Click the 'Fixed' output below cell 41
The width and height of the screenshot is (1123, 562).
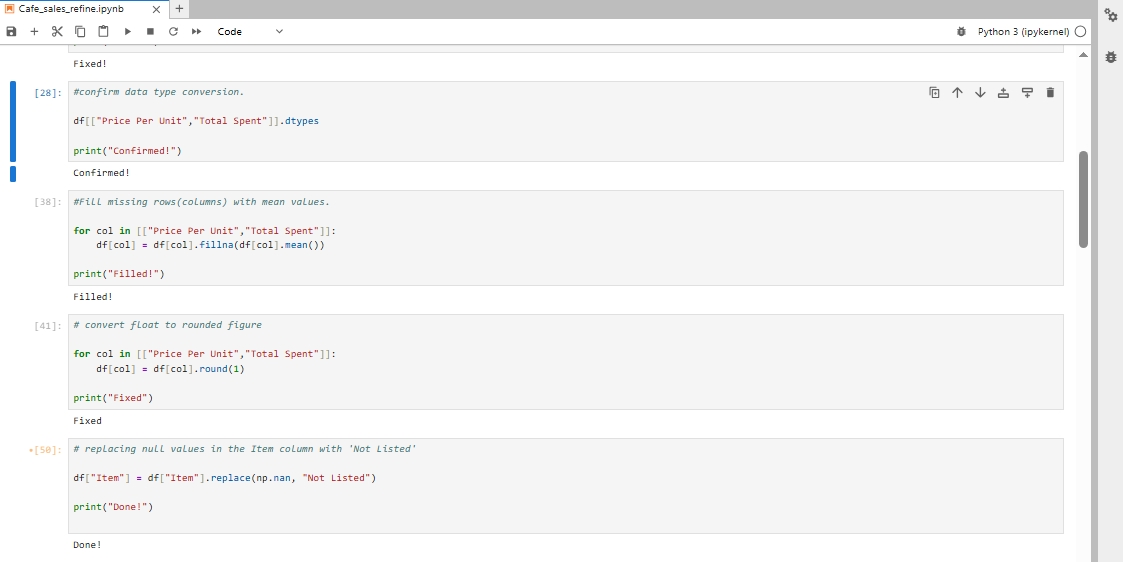point(87,420)
